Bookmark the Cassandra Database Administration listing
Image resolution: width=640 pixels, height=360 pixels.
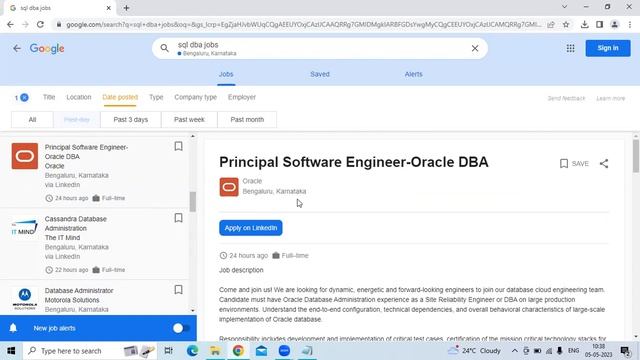click(178, 218)
